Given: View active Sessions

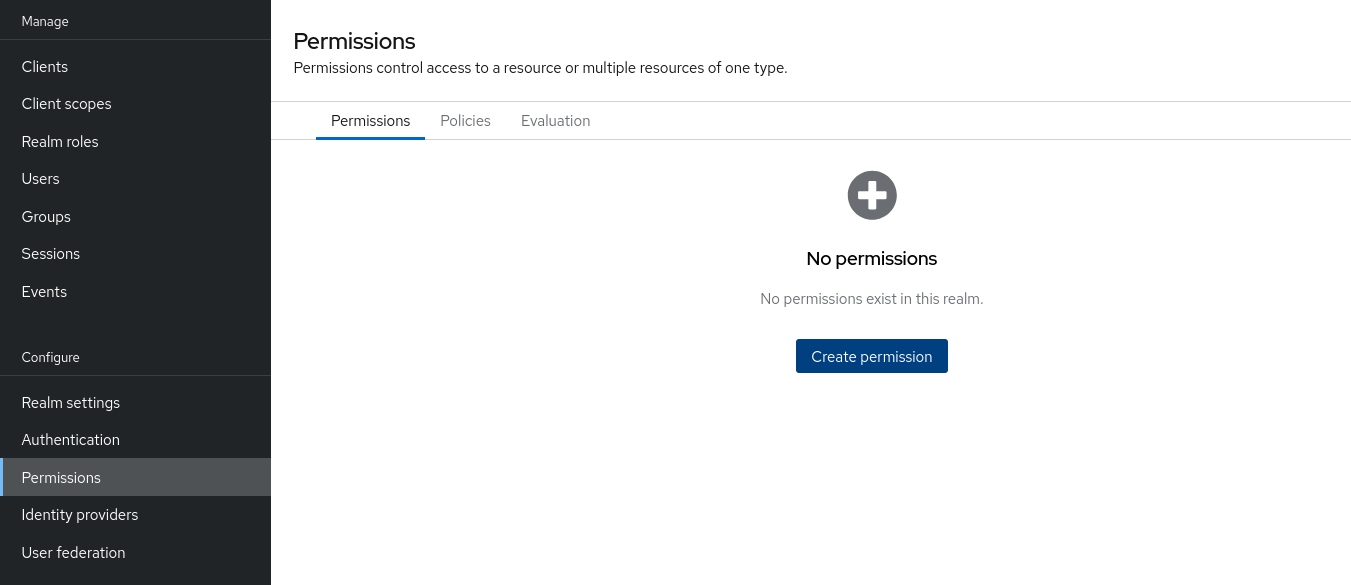Looking at the screenshot, I should 50,253.
